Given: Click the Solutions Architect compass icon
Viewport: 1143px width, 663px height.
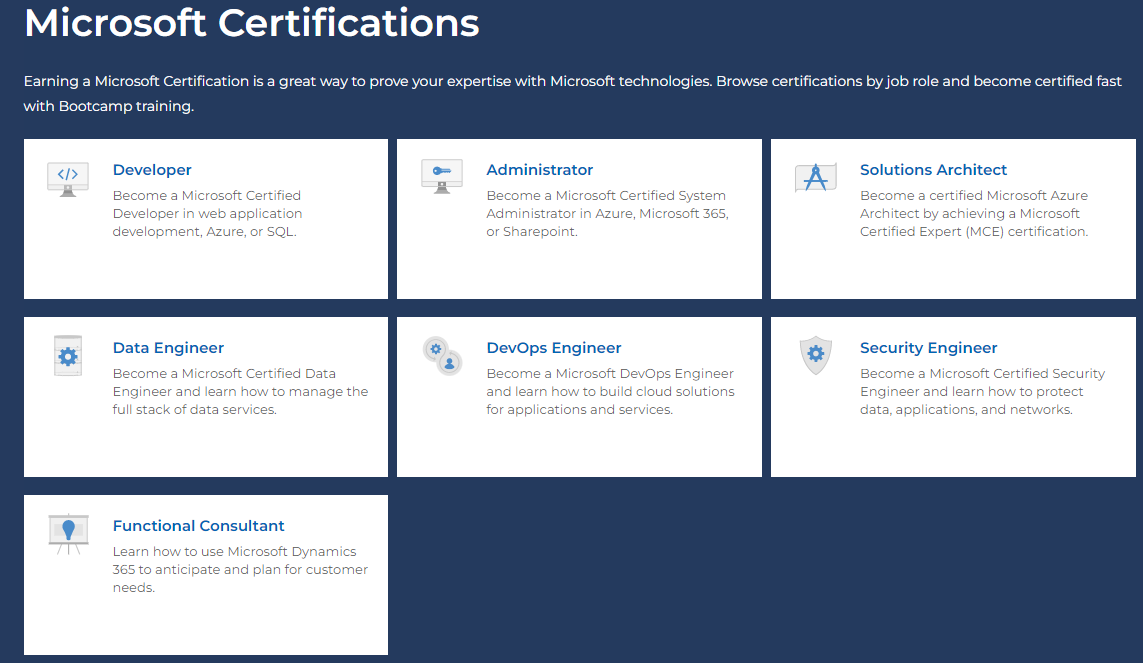Looking at the screenshot, I should (x=815, y=176).
